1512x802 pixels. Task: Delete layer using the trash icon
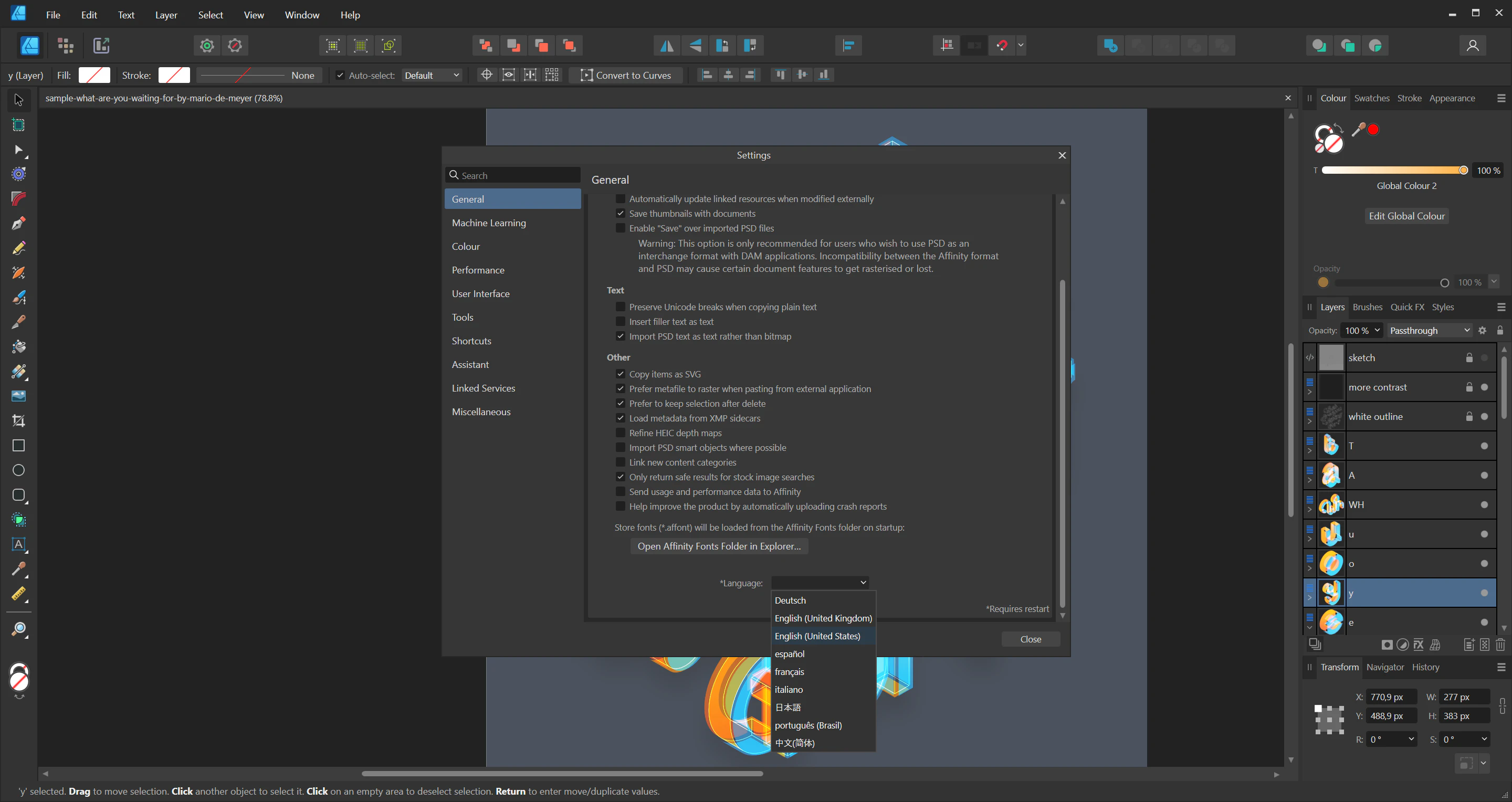click(1500, 645)
